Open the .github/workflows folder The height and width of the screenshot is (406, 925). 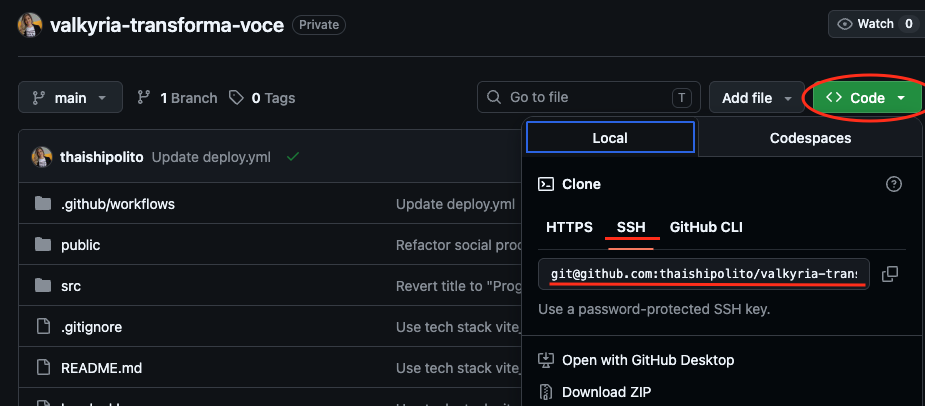pyautogui.click(x=118, y=204)
